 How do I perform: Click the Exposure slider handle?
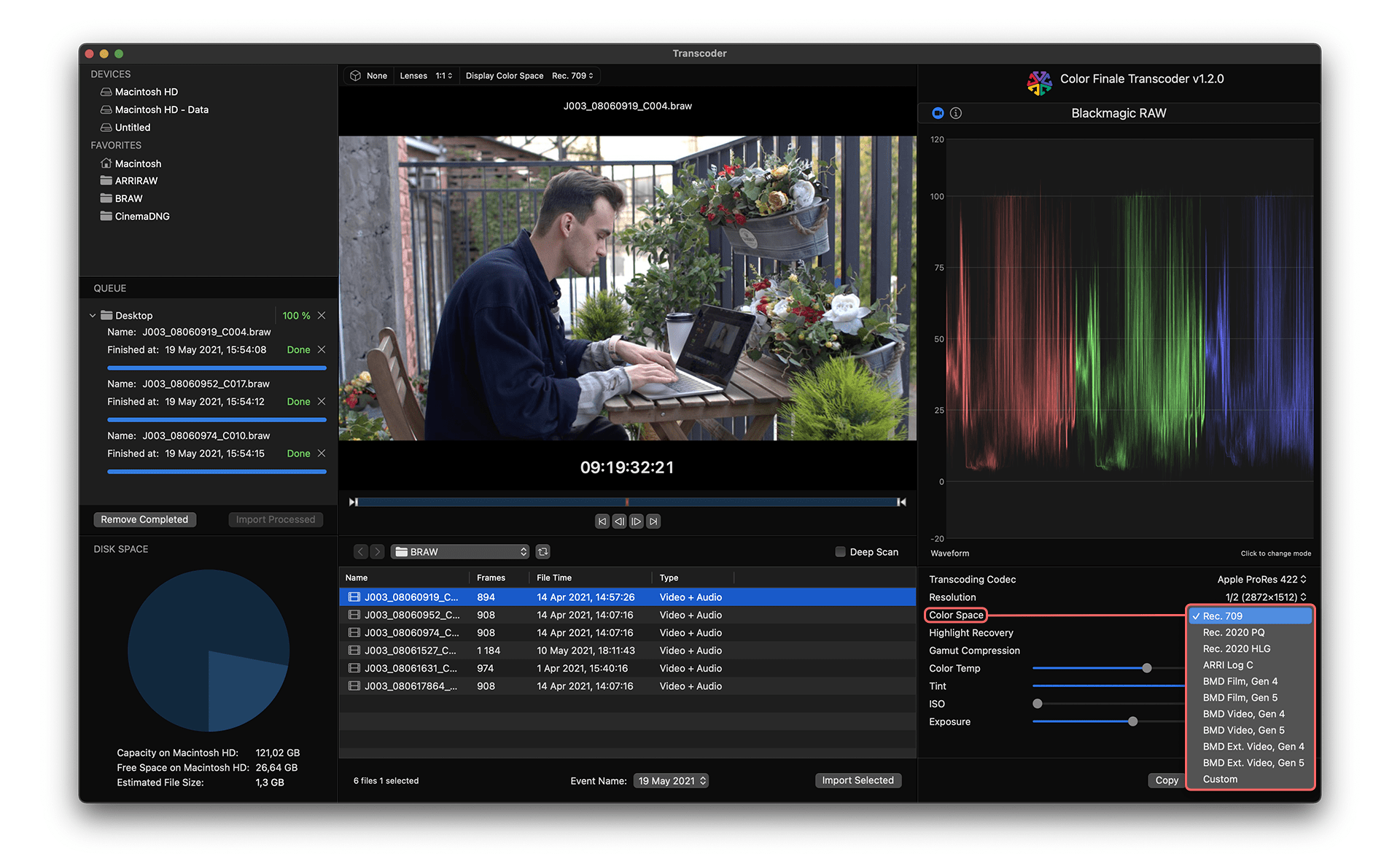1132,722
